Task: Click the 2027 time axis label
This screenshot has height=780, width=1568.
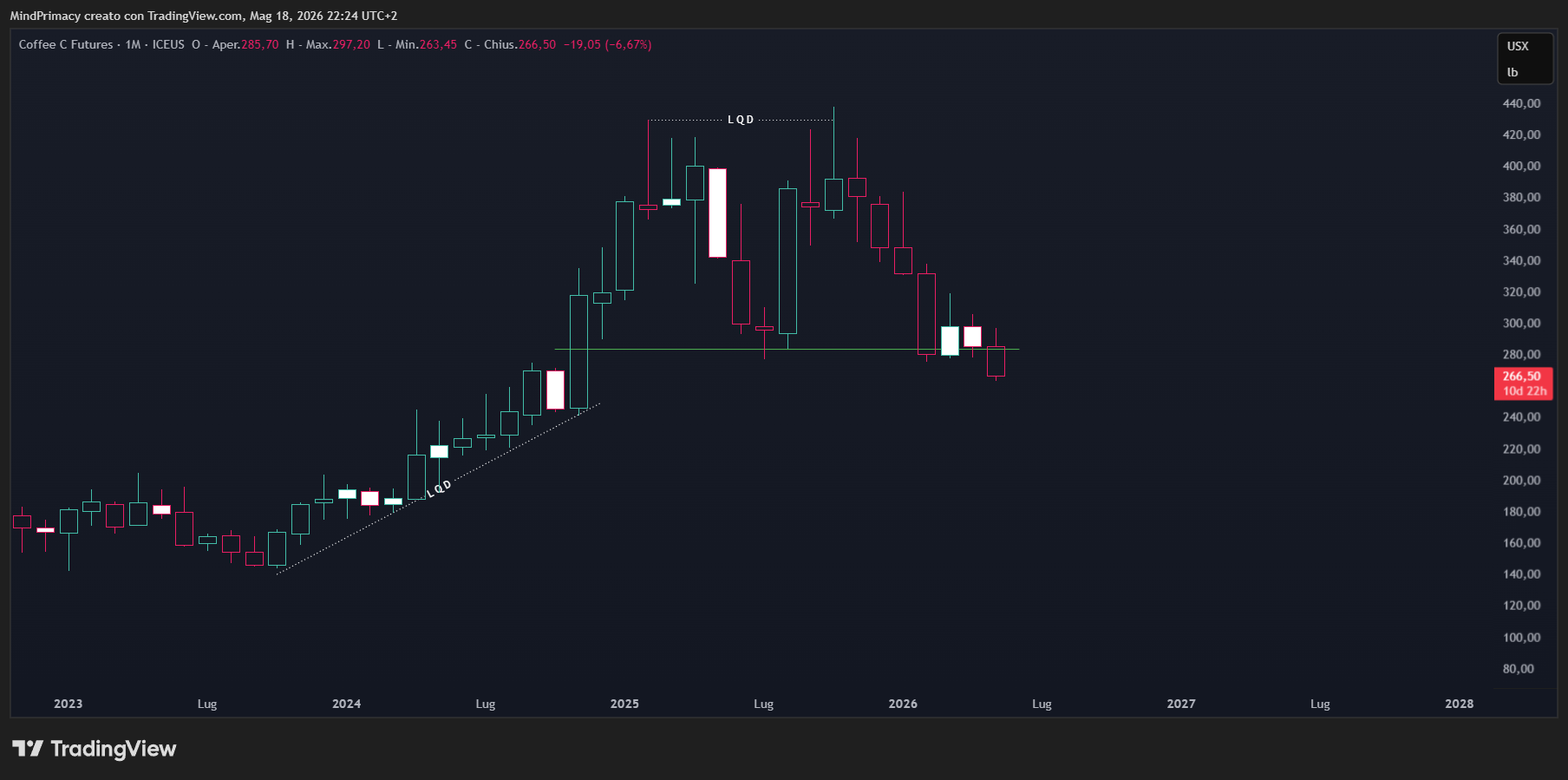Action: (x=1181, y=704)
